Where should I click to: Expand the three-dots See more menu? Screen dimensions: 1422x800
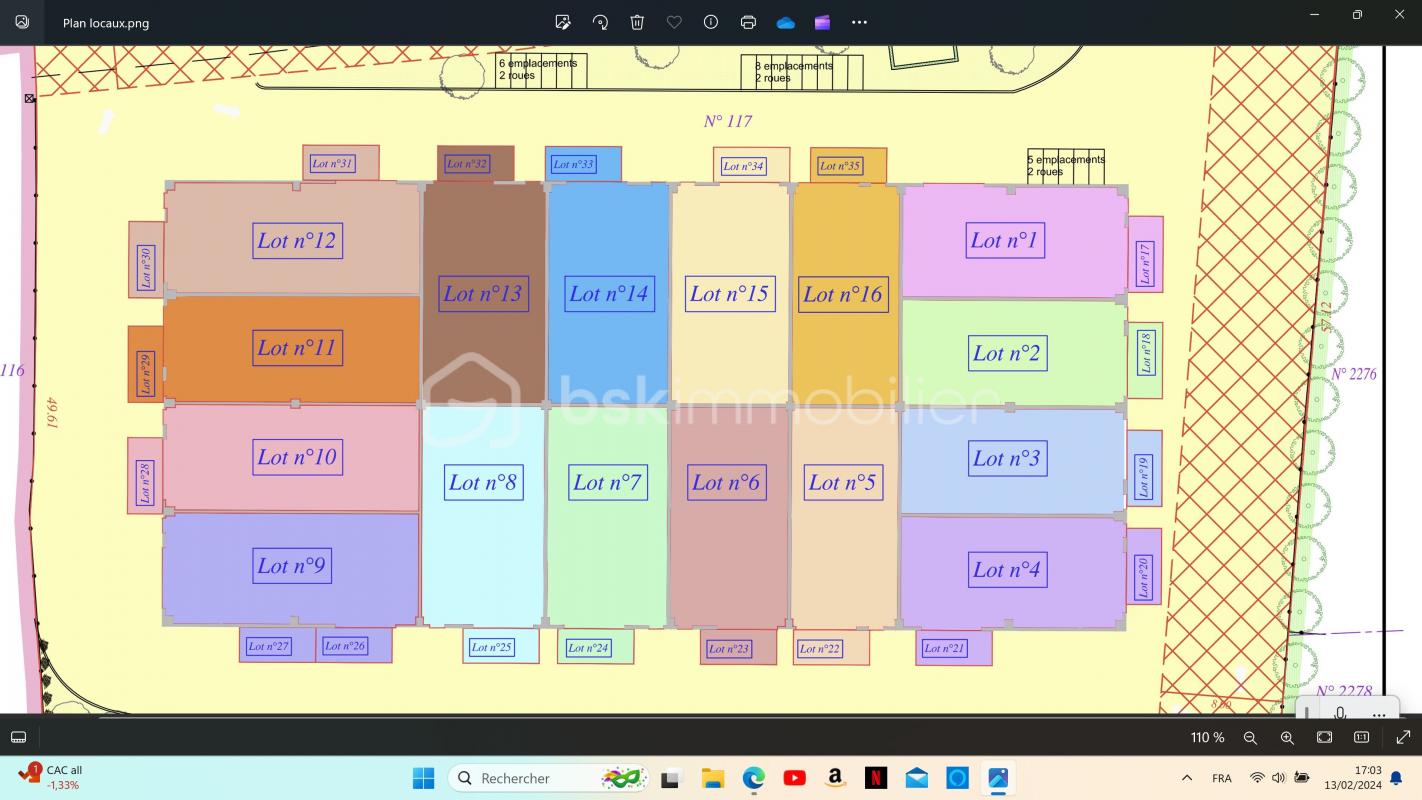click(x=859, y=22)
